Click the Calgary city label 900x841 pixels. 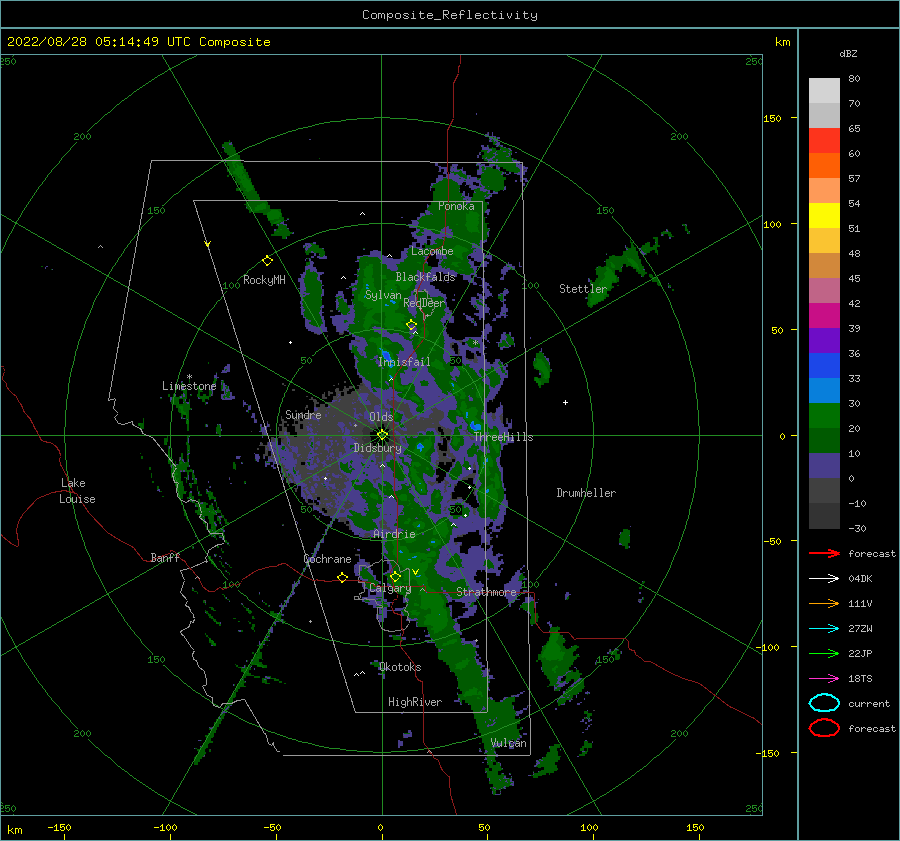pyautogui.click(x=390, y=588)
